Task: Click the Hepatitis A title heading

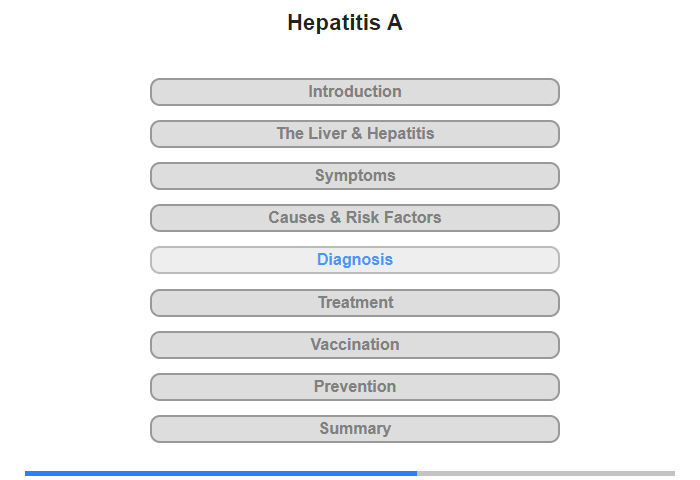Action: (345, 23)
